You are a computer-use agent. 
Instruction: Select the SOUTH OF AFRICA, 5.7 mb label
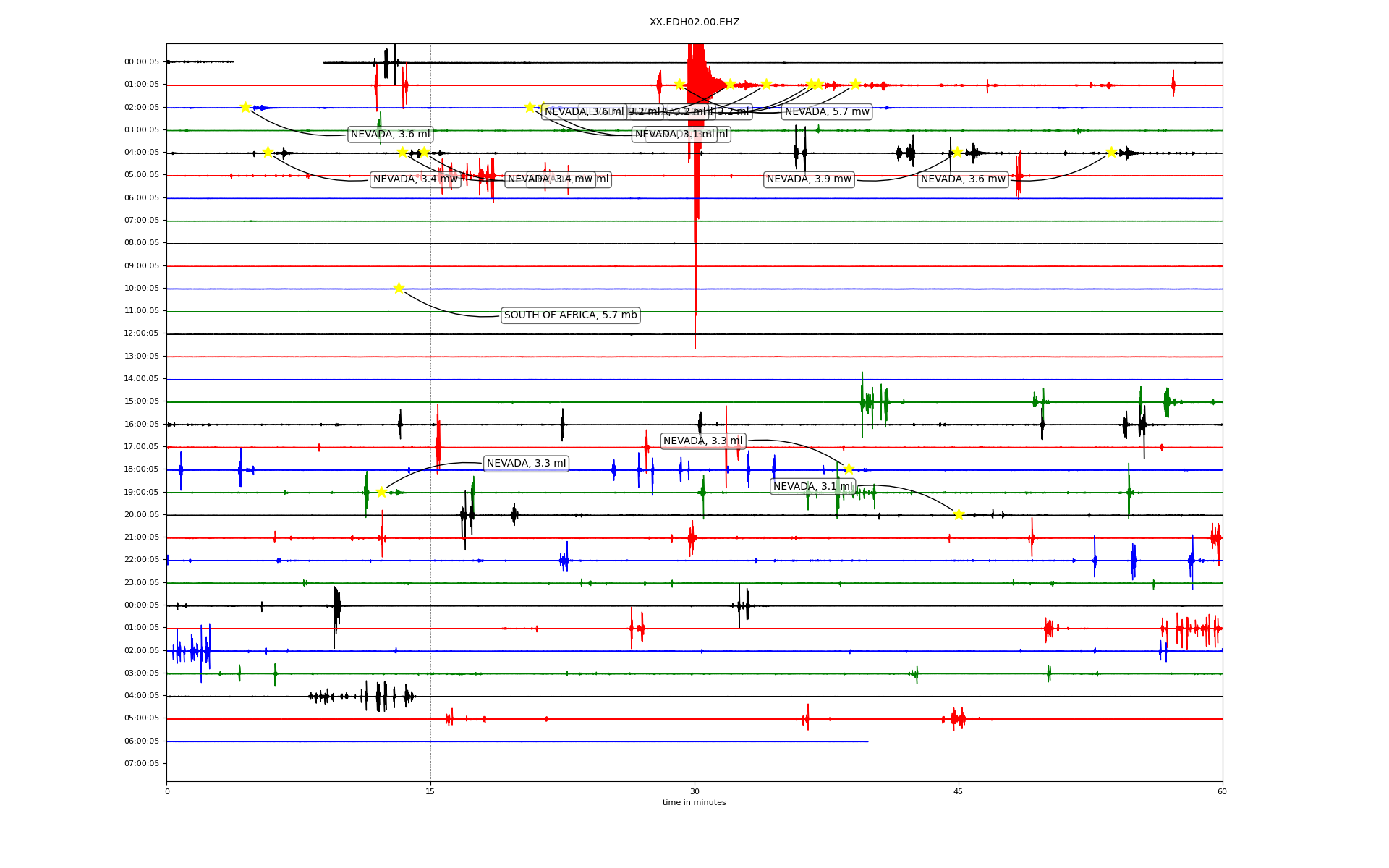pos(570,315)
